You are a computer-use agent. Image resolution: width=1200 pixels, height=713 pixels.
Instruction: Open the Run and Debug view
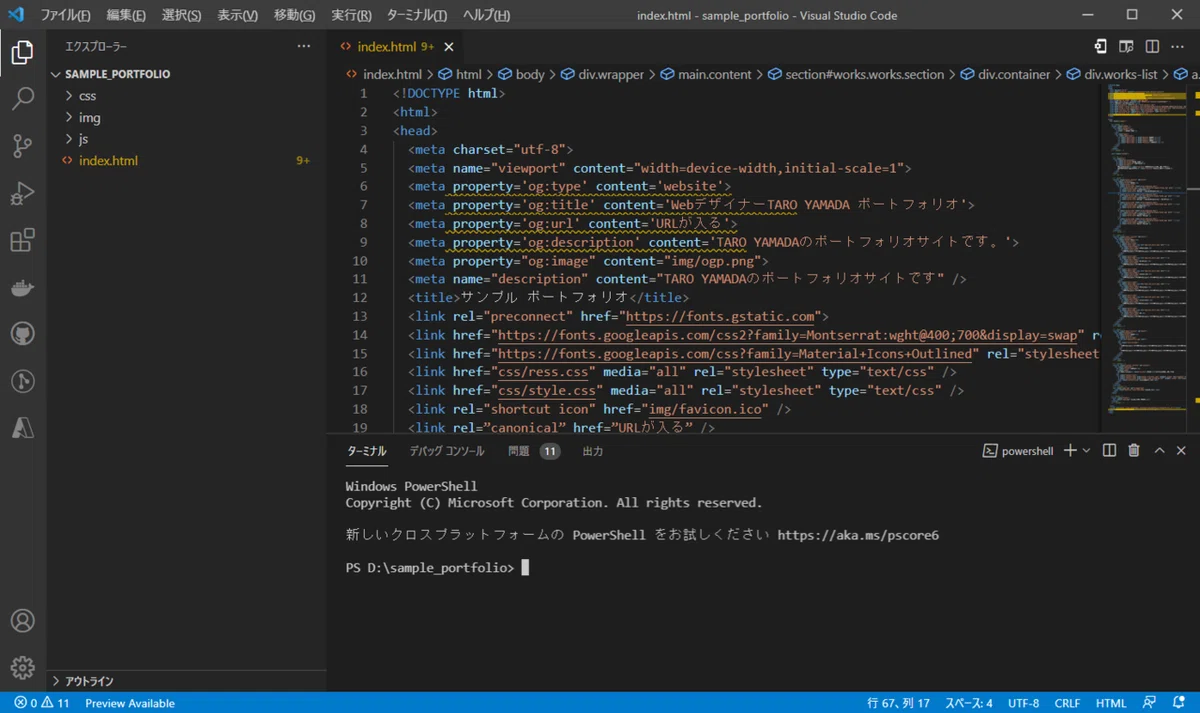[x=23, y=193]
